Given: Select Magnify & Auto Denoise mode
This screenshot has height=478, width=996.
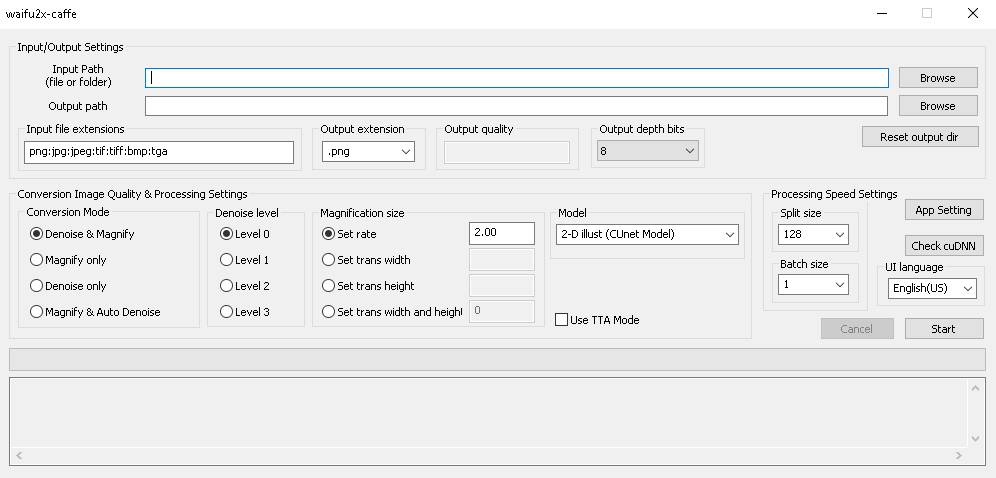Looking at the screenshot, I should [x=95, y=312].
